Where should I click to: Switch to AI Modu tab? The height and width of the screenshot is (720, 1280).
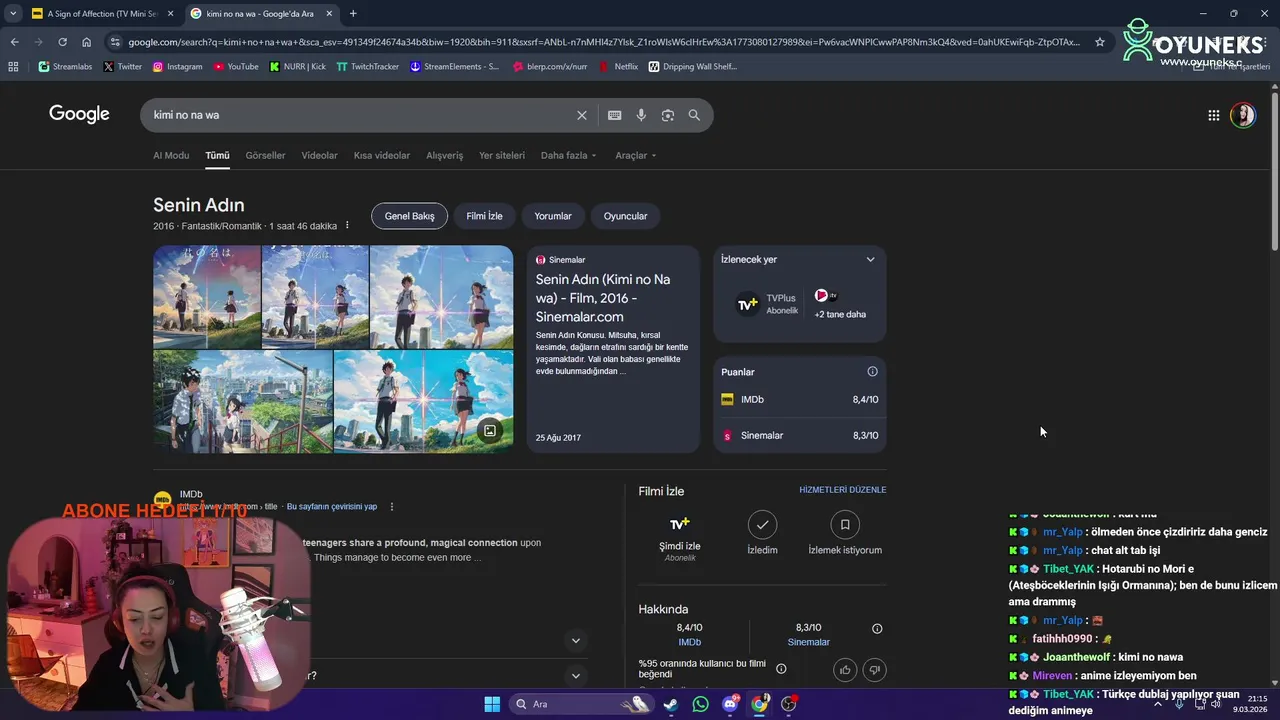pos(171,155)
